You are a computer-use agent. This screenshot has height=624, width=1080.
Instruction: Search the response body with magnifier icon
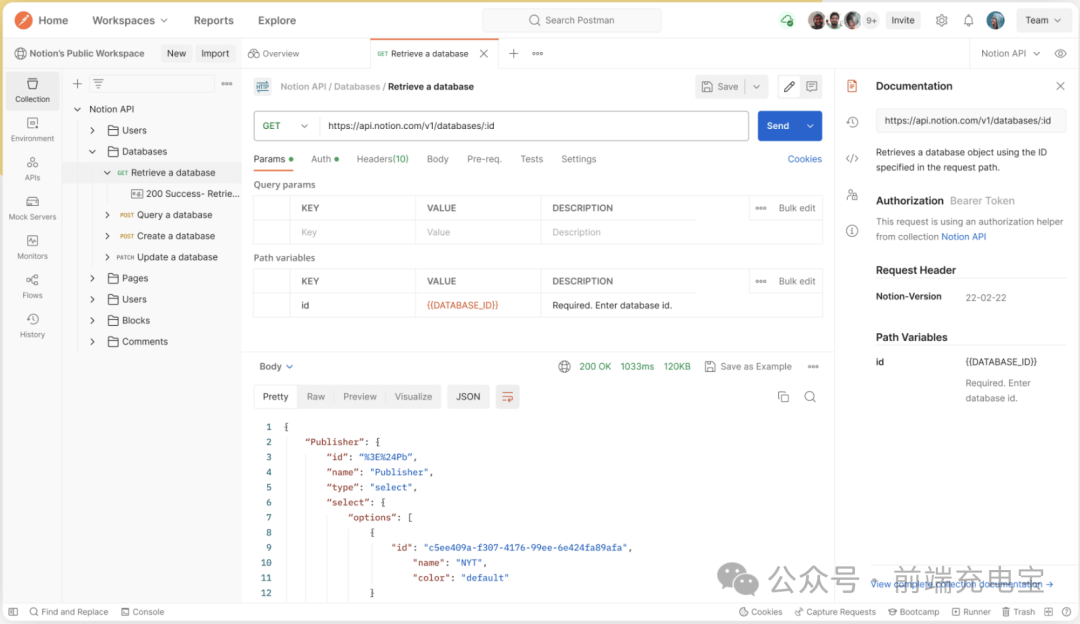click(810, 397)
